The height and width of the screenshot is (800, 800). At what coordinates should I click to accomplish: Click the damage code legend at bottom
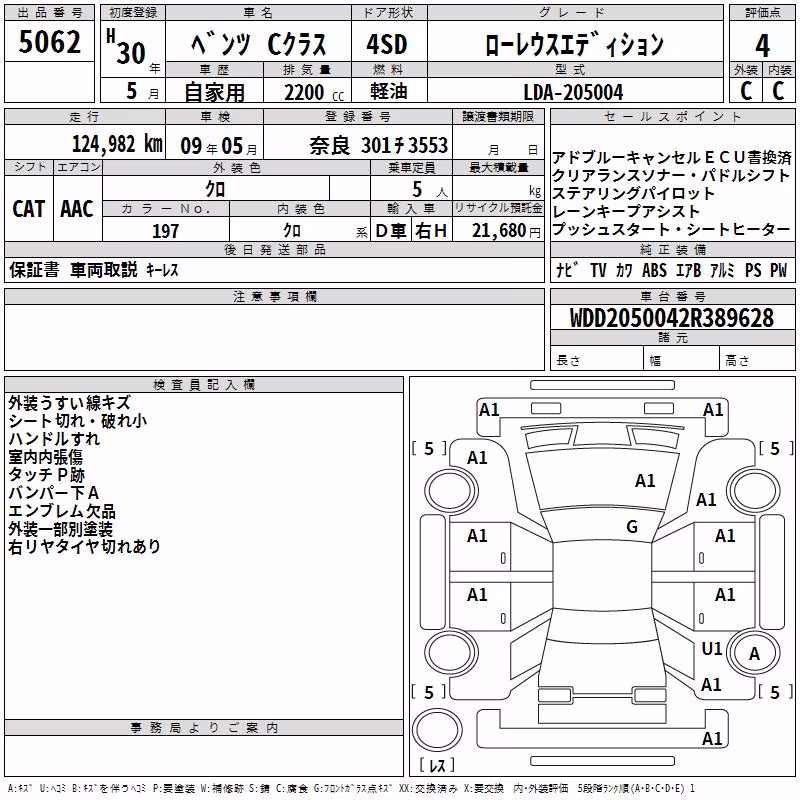(352, 789)
